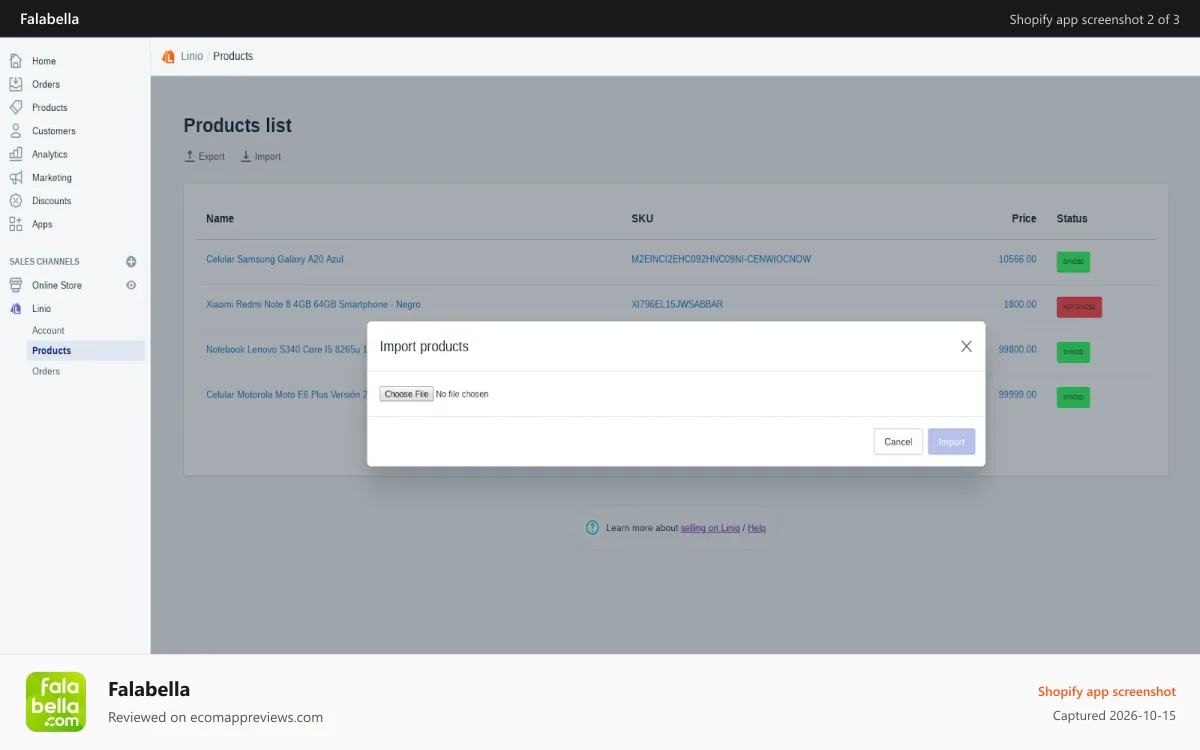Click 'No file chosen' text in dialog
This screenshot has height=750, width=1200.
pyautogui.click(x=462, y=394)
